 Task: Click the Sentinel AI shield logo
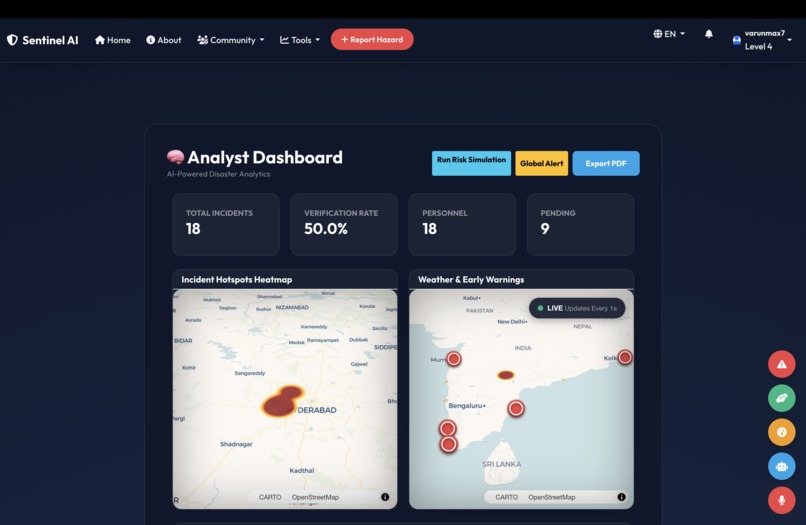[x=12, y=40]
